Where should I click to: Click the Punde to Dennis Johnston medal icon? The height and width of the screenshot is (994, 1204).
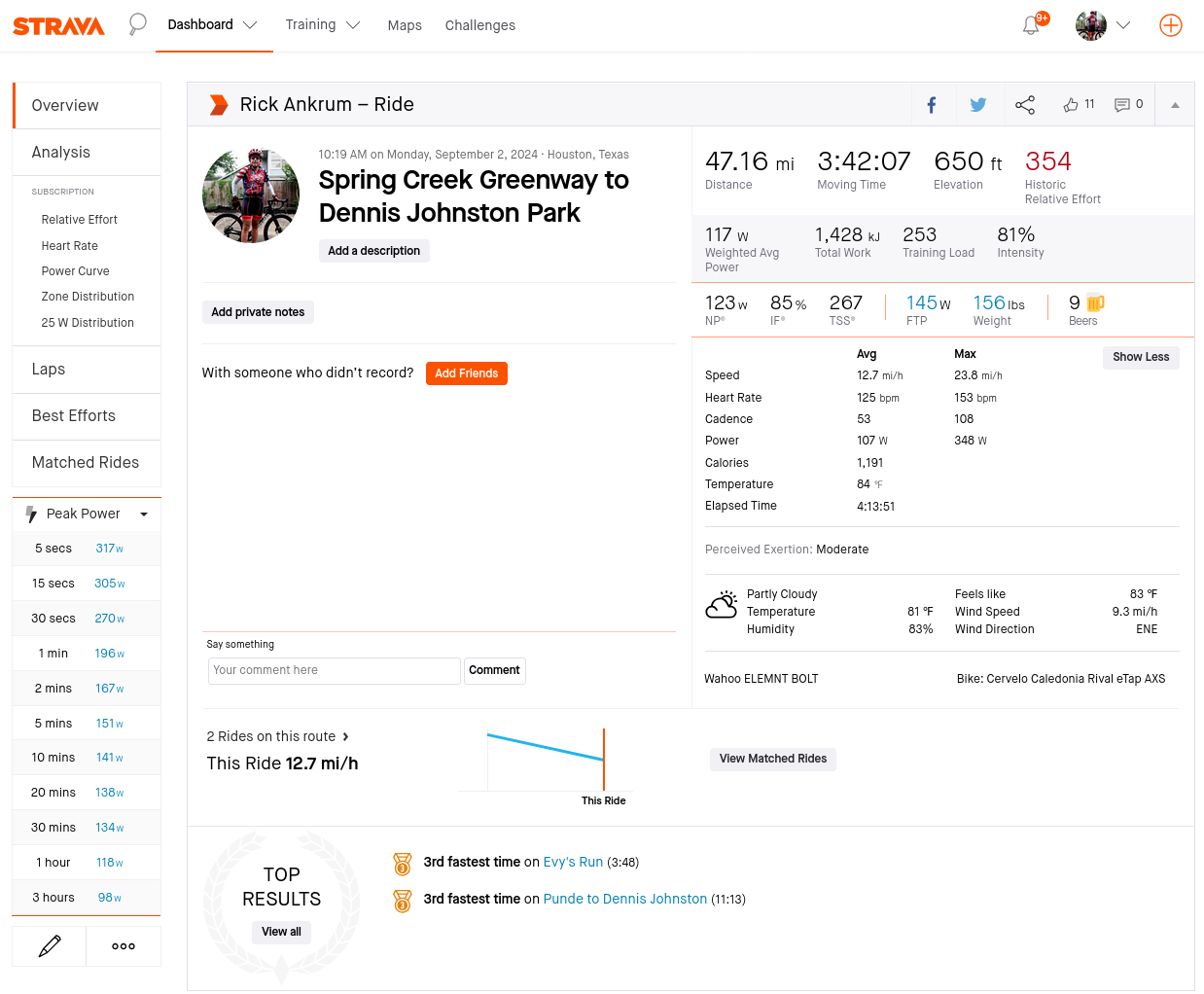pos(403,901)
